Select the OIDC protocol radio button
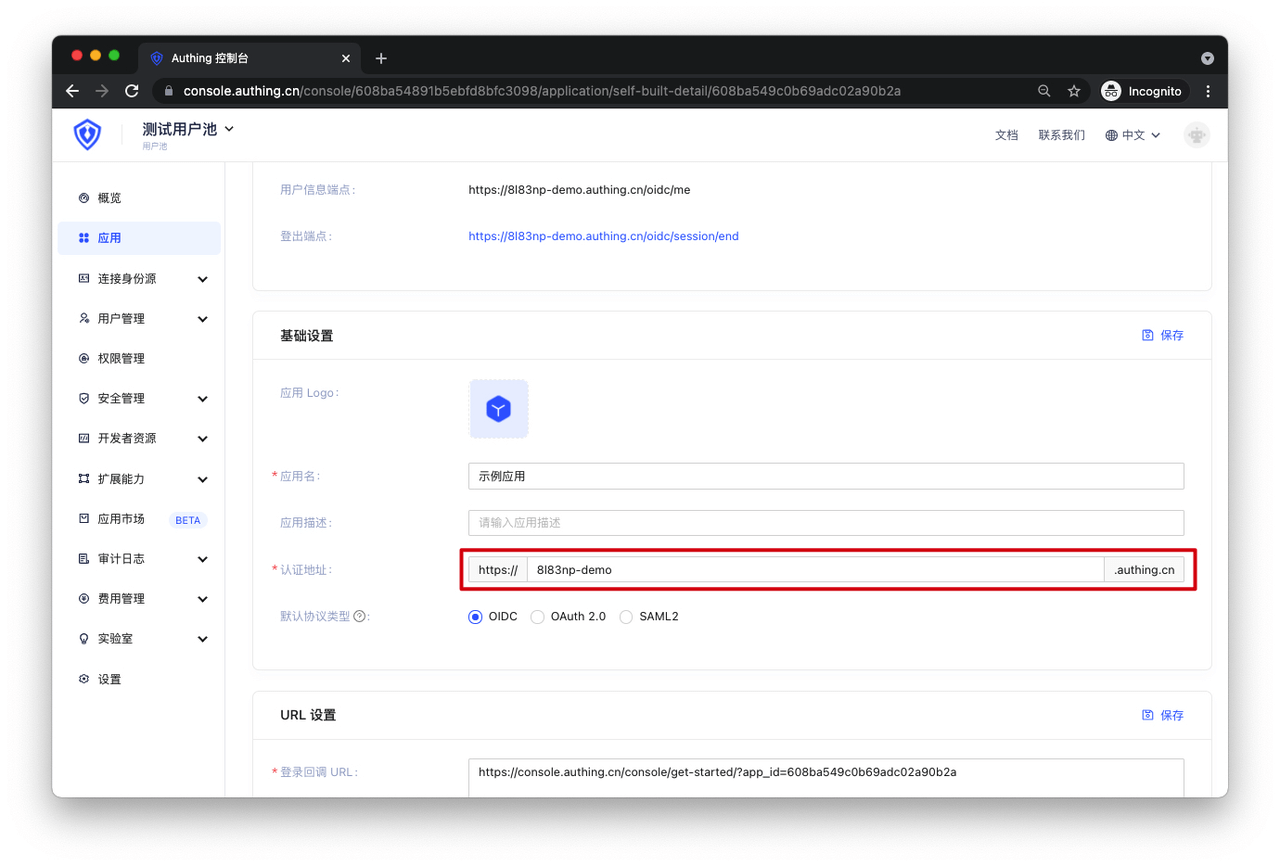1280x866 pixels. 476,617
